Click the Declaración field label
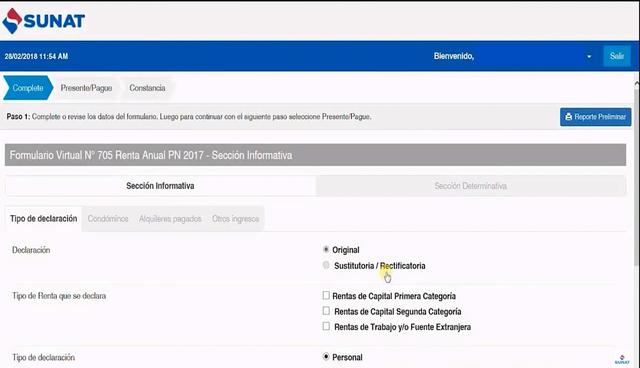 click(31, 250)
